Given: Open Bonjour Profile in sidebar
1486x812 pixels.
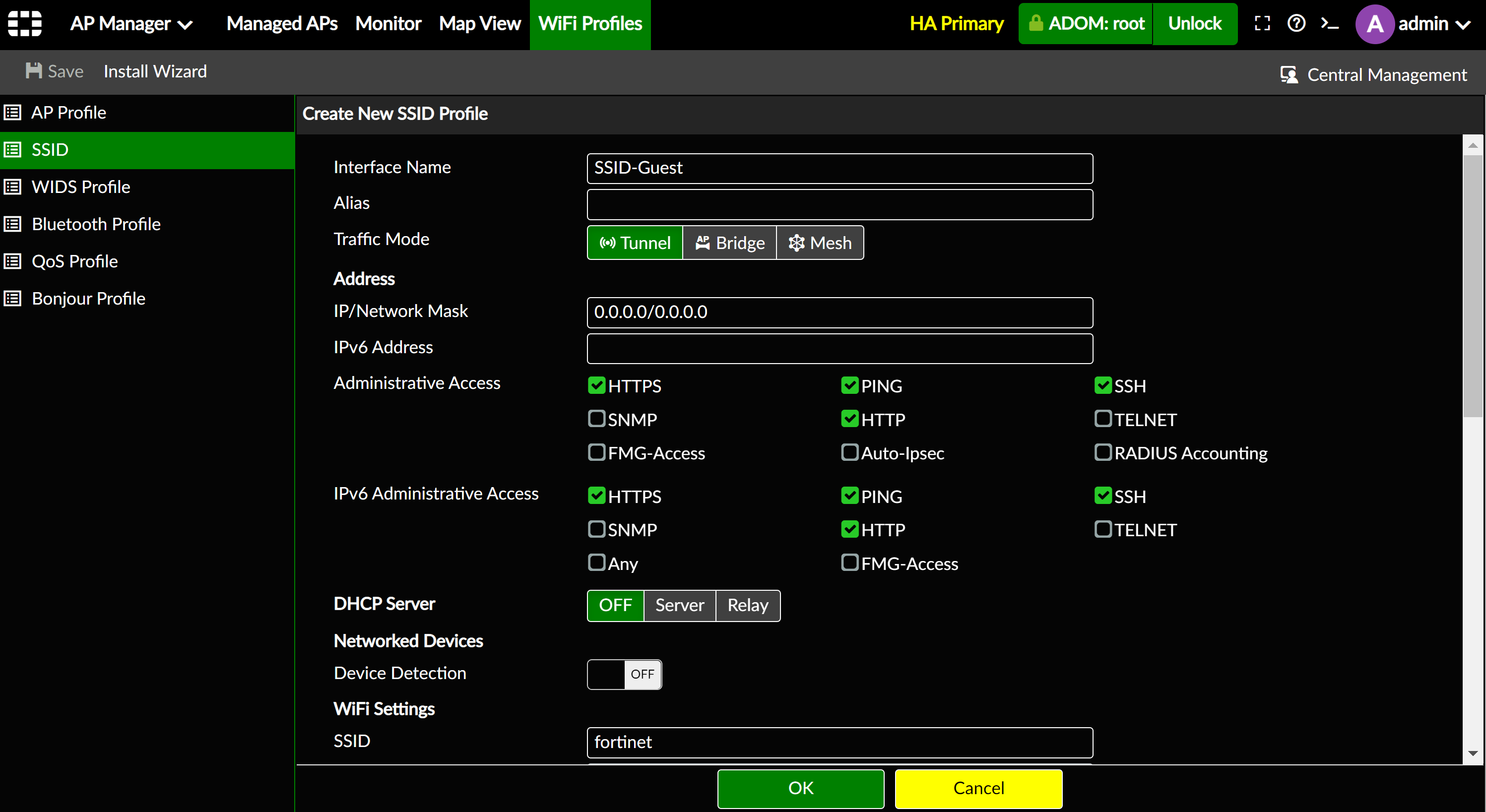Looking at the screenshot, I should [147, 299].
